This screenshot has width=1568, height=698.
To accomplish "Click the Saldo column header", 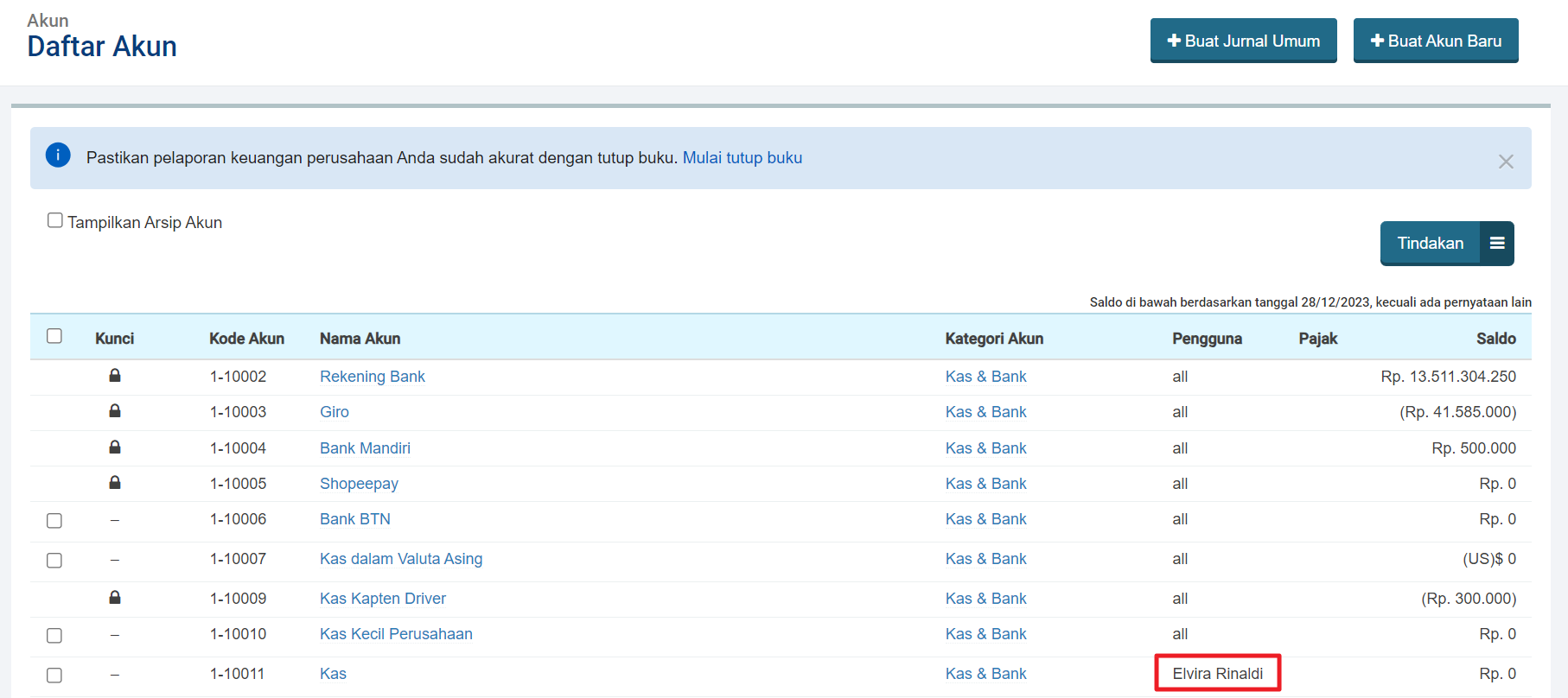I will coord(1495,339).
